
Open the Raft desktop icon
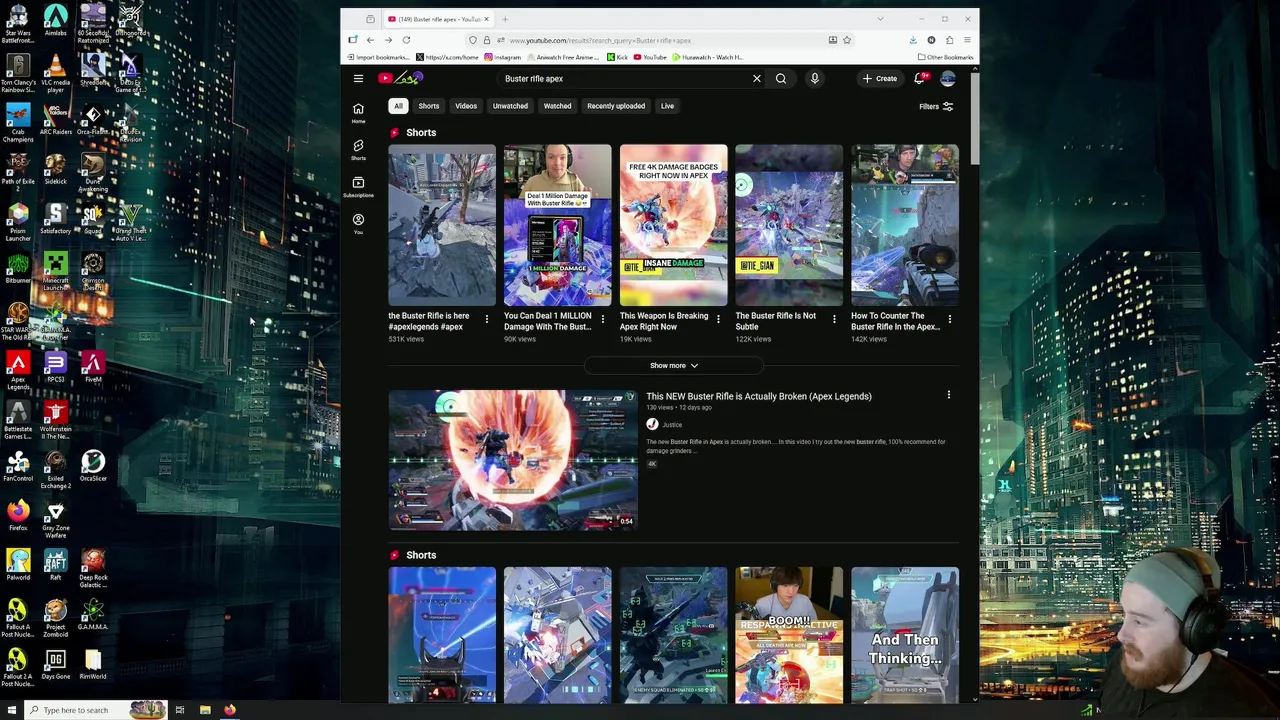(55, 565)
